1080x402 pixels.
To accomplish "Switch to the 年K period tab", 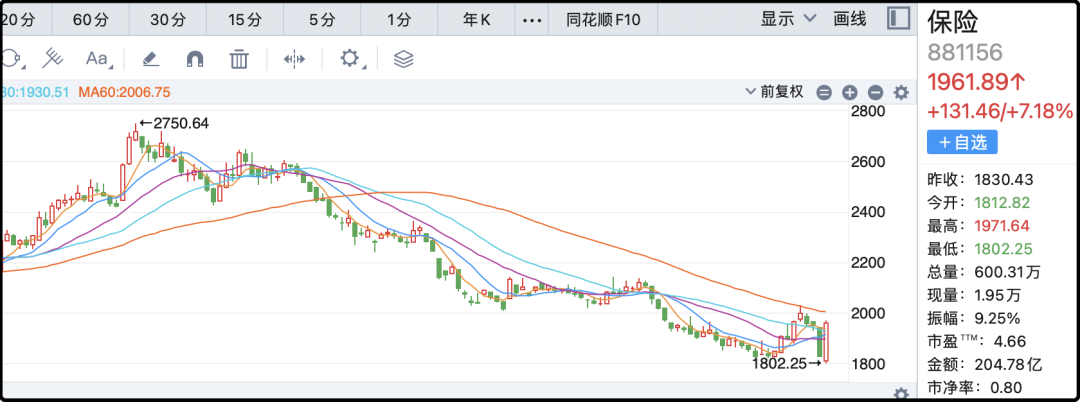I will click(477, 20).
